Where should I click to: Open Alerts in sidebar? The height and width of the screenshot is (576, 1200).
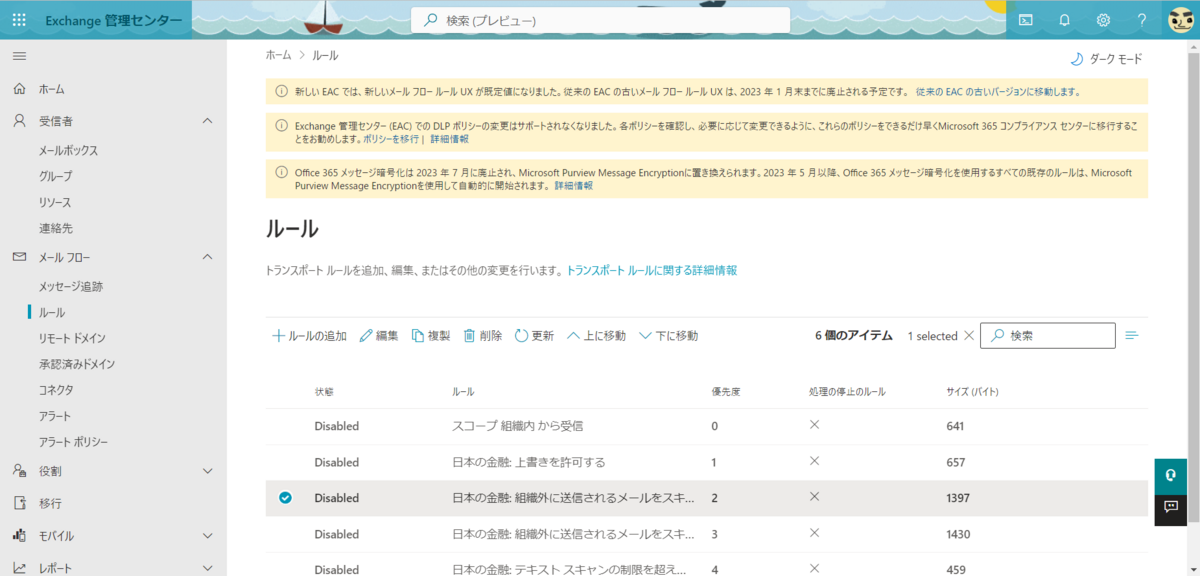(56, 416)
